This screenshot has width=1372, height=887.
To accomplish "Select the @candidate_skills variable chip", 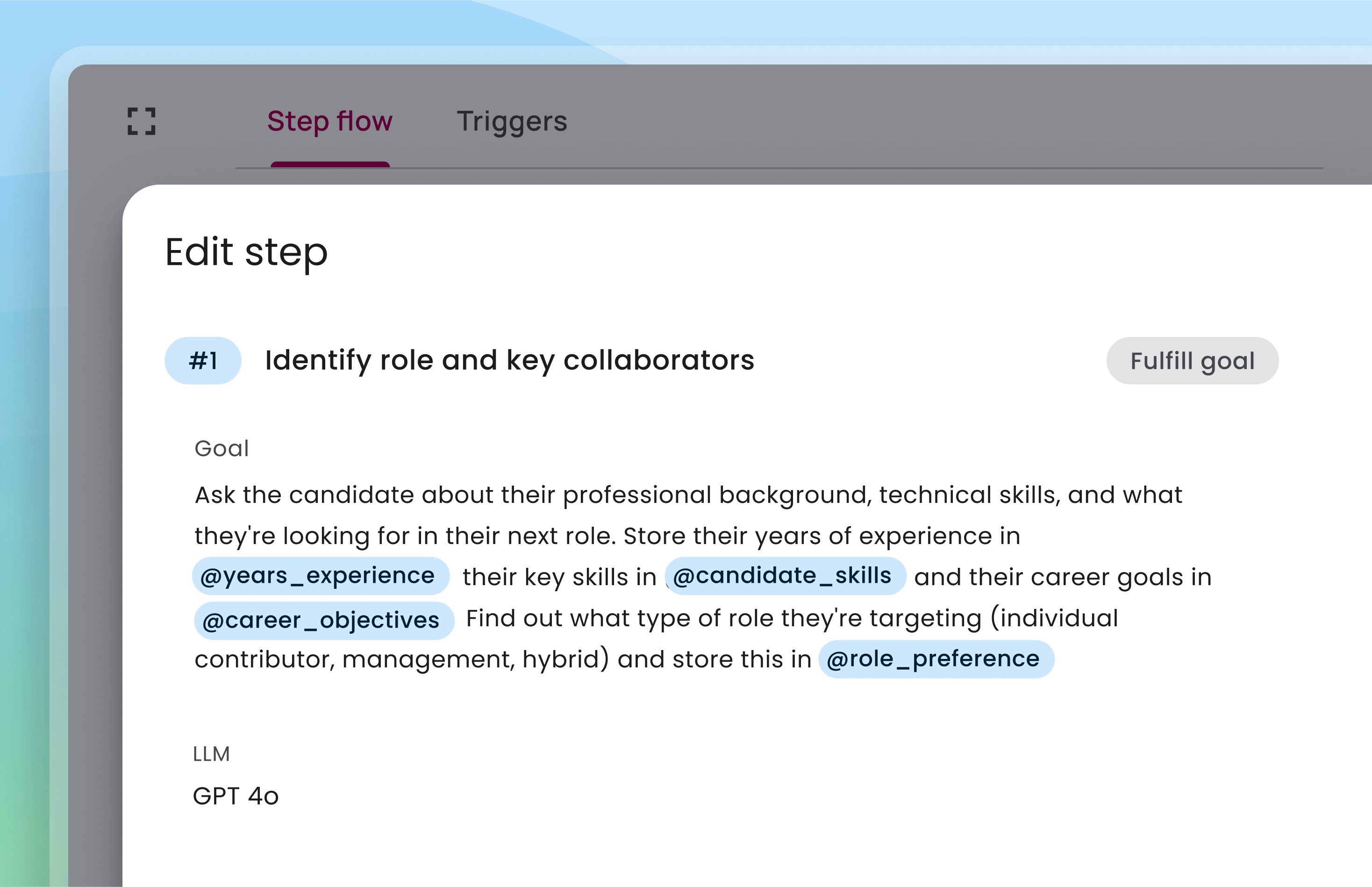I will [x=785, y=575].
